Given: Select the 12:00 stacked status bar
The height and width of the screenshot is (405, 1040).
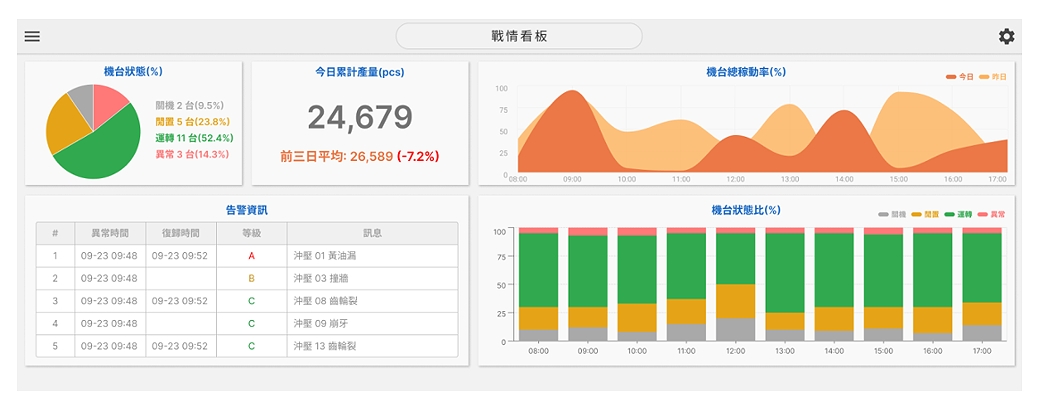Looking at the screenshot, I should tap(736, 284).
